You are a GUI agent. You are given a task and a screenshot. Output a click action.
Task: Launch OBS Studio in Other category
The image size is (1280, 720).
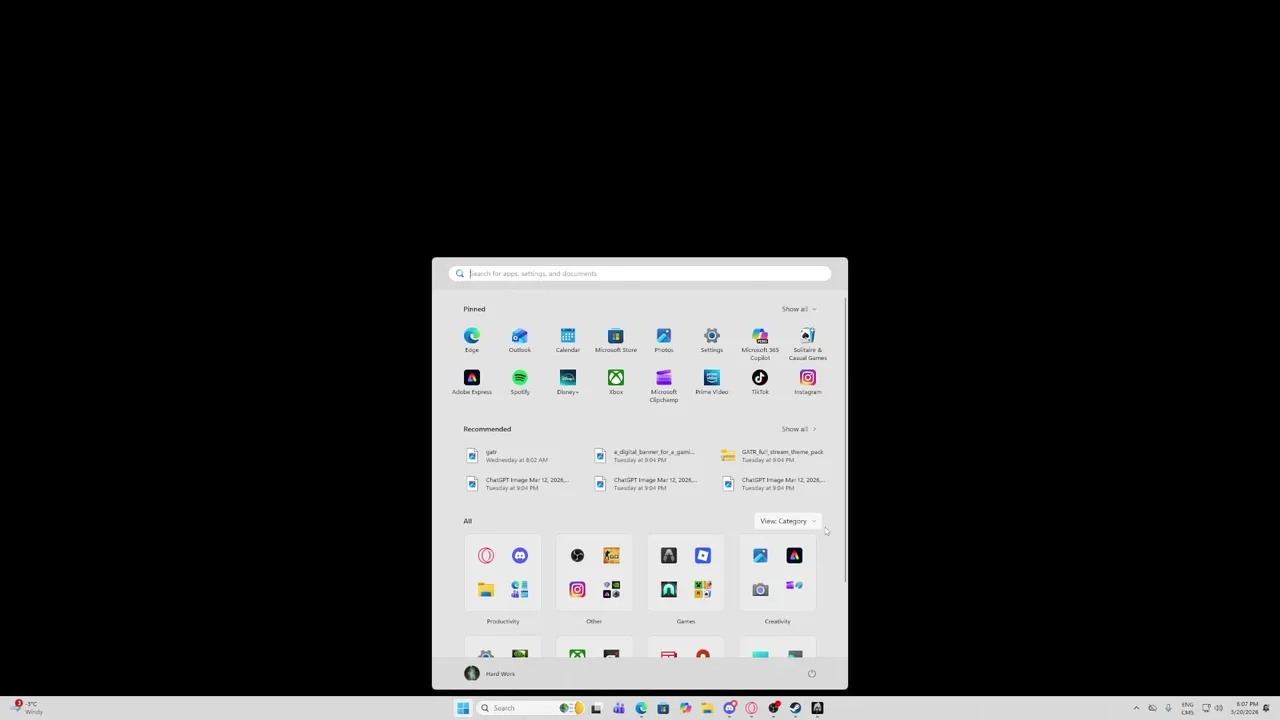pos(577,556)
